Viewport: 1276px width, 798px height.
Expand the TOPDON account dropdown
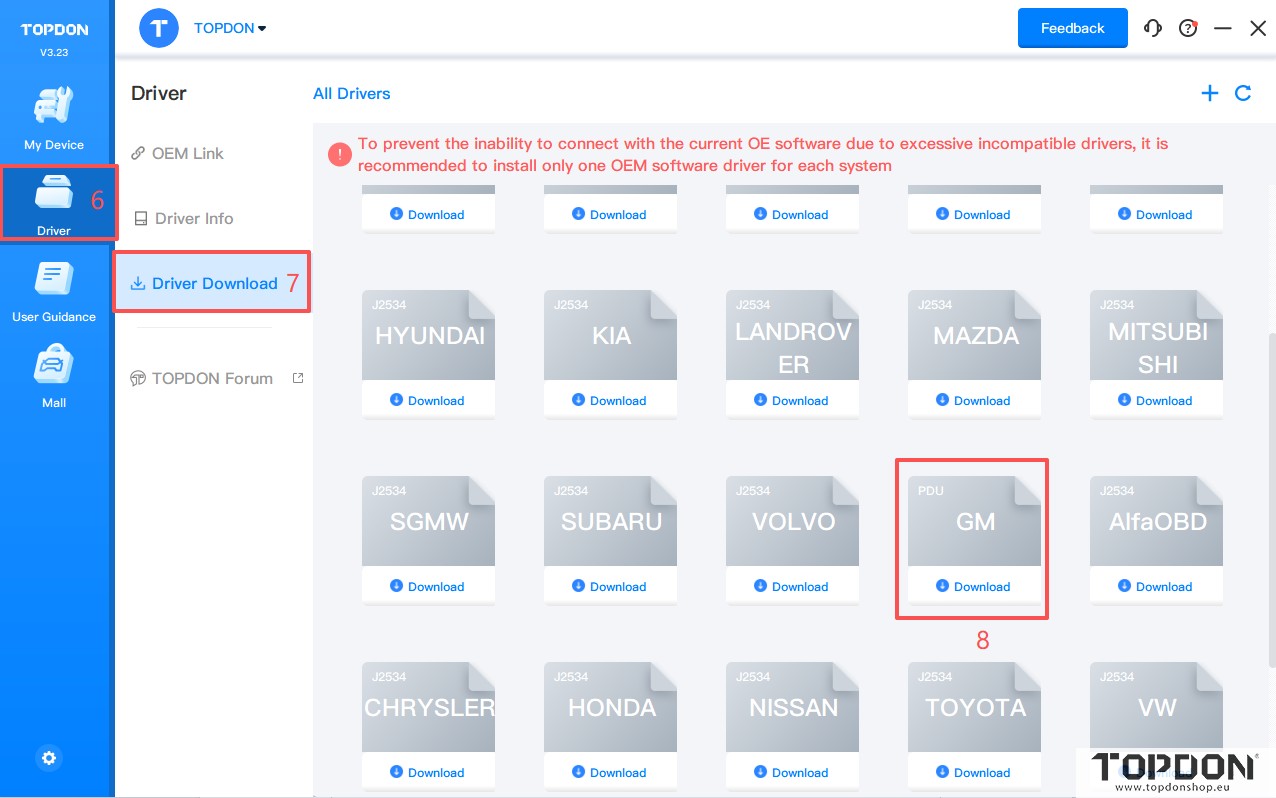tap(230, 28)
